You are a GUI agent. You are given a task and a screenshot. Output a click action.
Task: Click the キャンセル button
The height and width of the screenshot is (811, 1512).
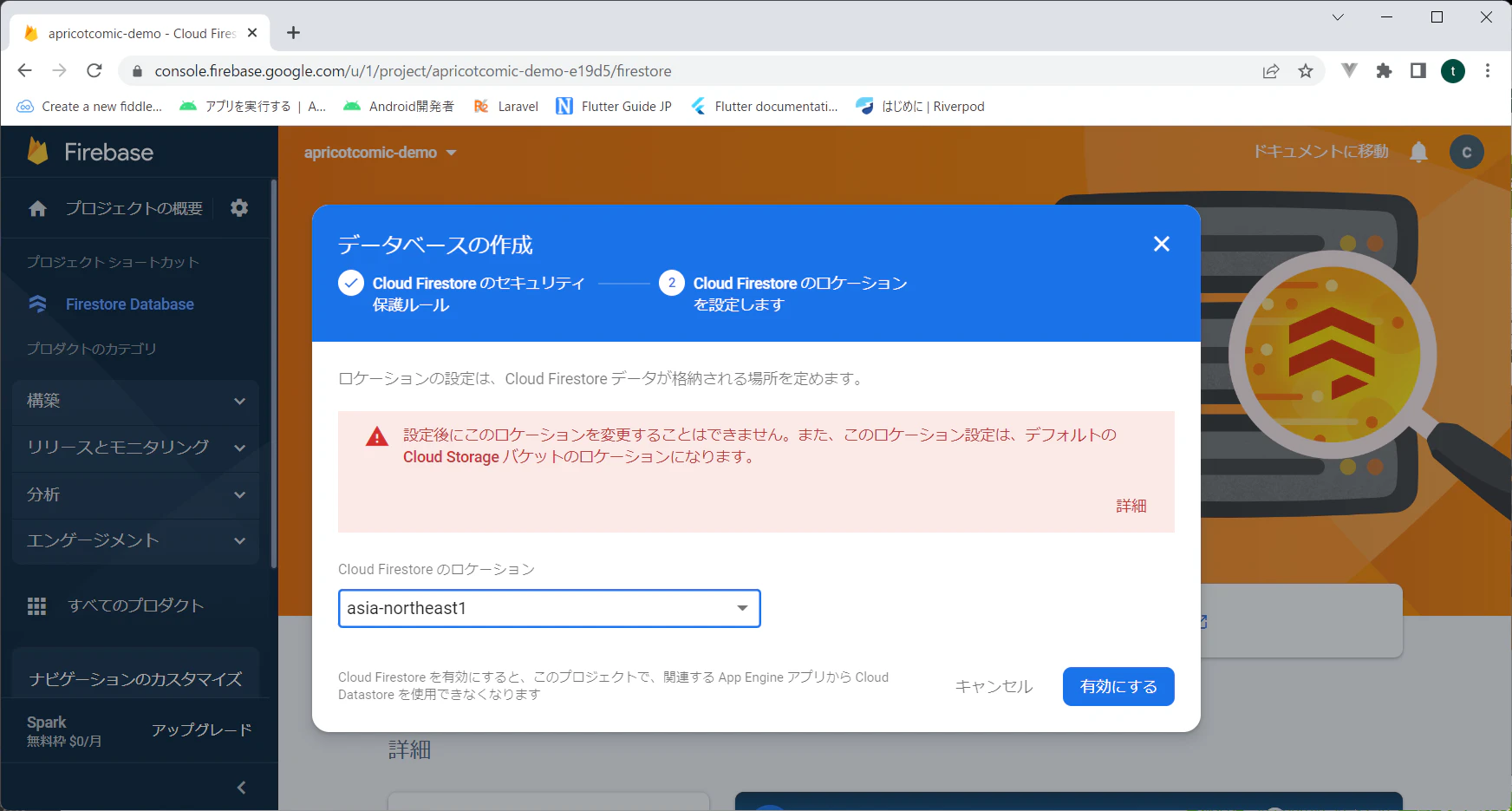pos(994,686)
